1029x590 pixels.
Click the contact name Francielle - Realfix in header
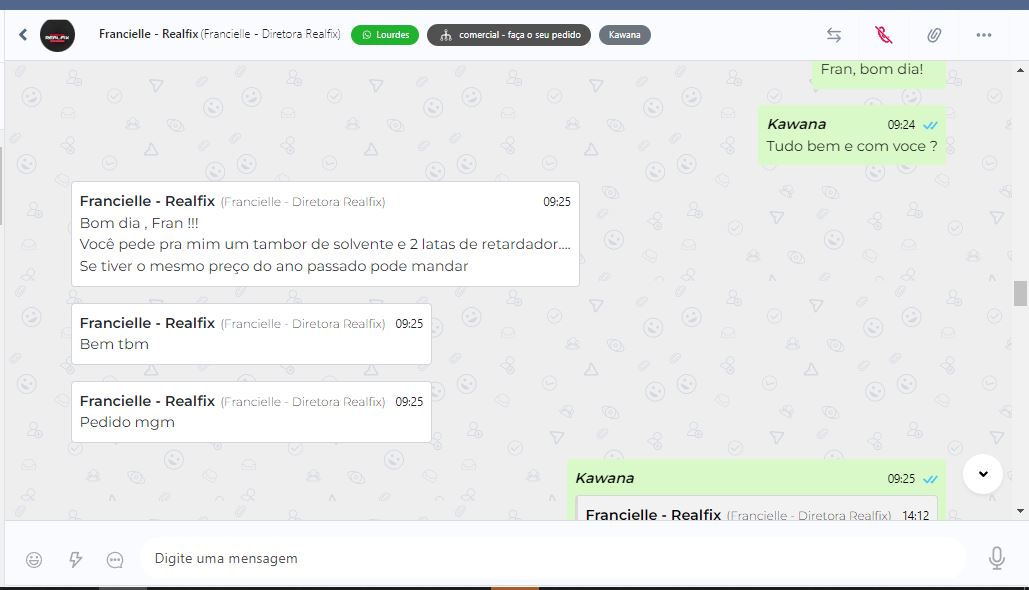pos(147,34)
